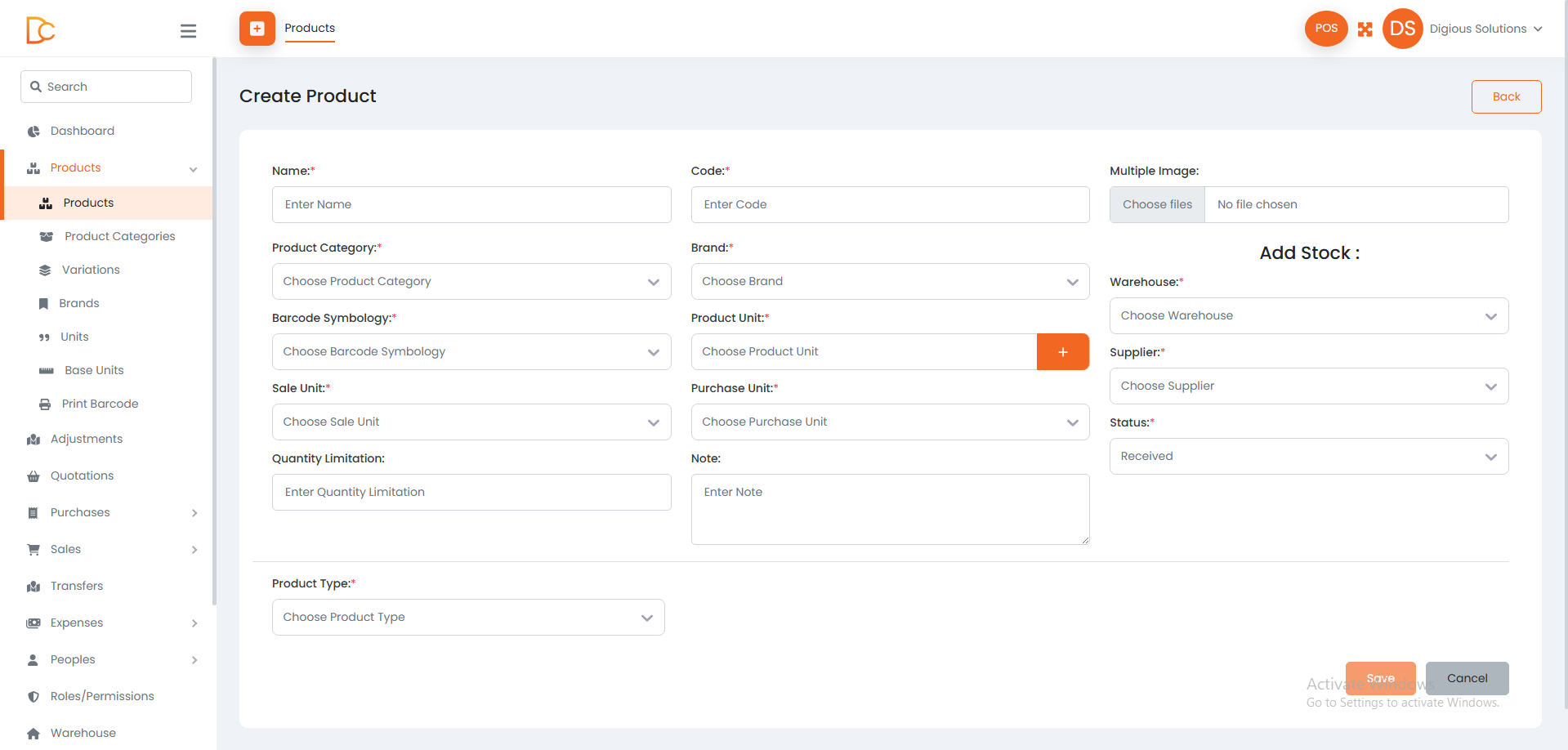Open Roles/Permissions menu item
Screen dimensions: 1568x750
[x=102, y=696]
